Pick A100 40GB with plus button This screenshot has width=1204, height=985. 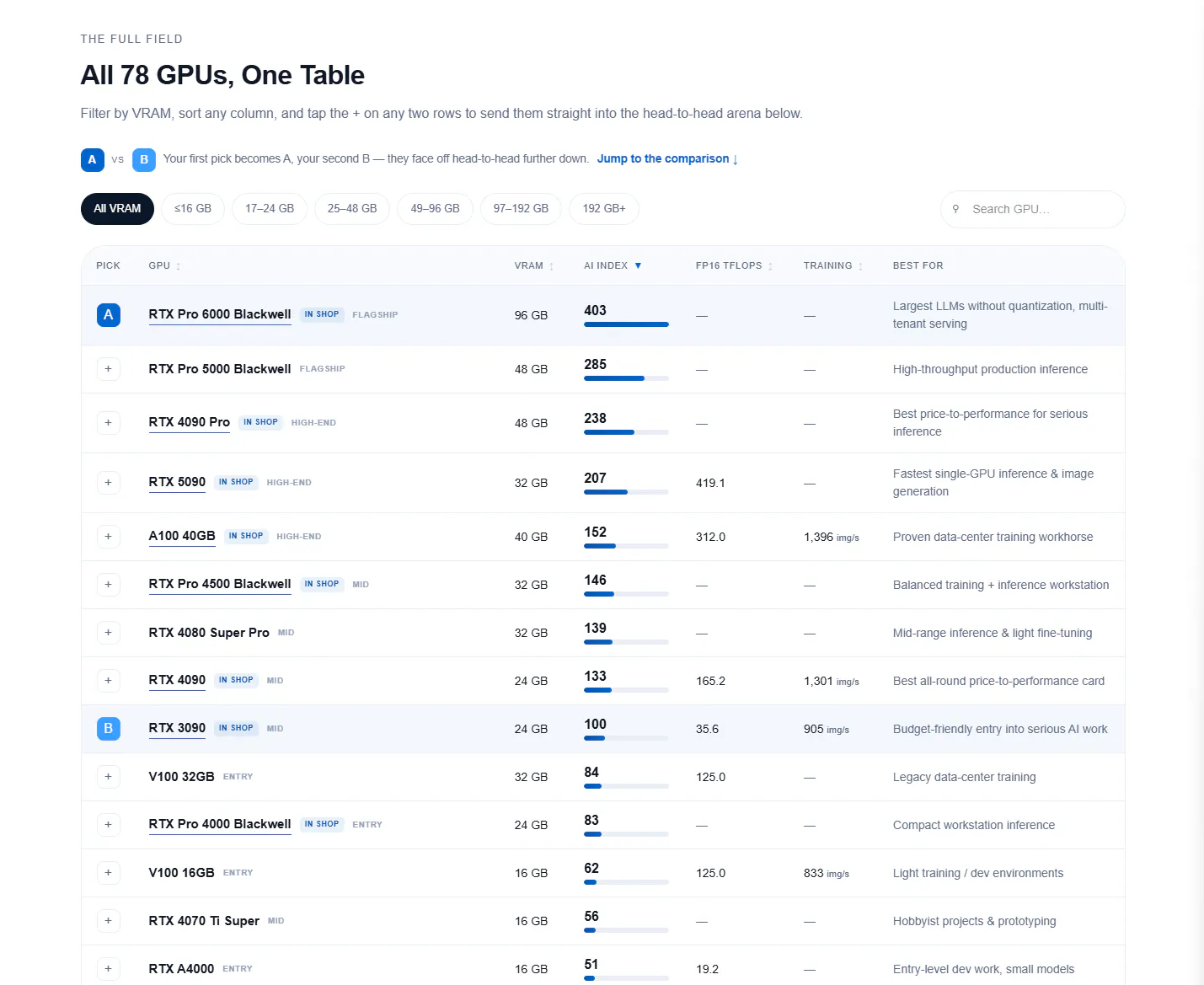click(108, 537)
